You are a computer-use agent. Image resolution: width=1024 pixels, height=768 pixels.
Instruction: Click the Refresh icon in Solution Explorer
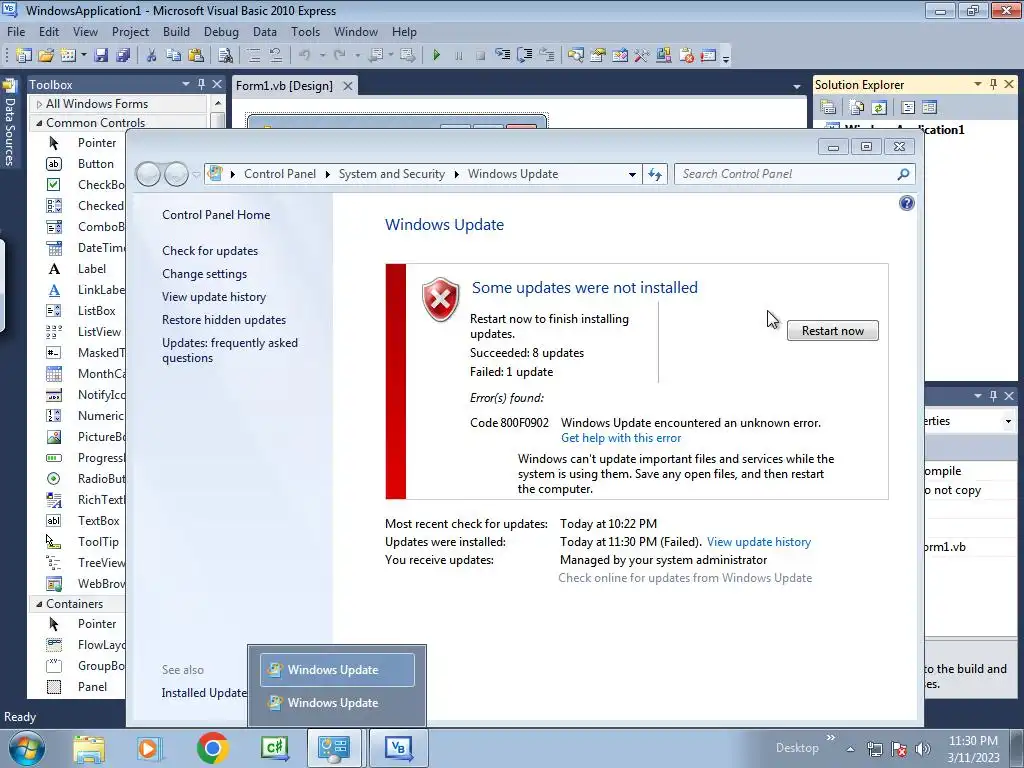[879, 107]
